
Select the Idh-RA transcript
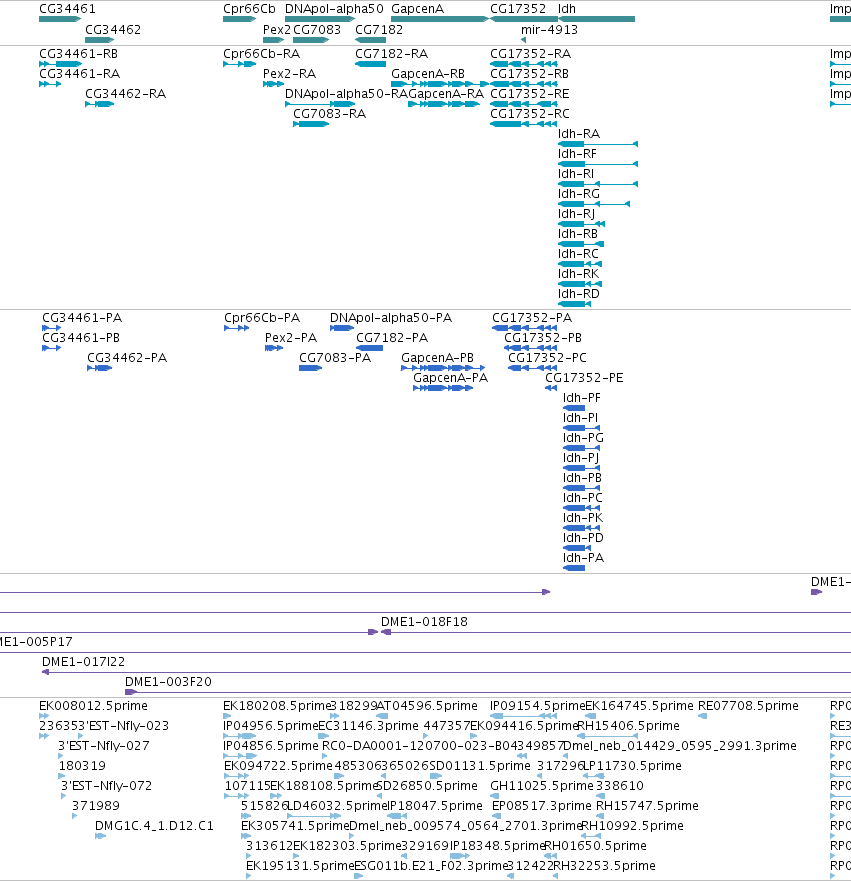point(598,144)
